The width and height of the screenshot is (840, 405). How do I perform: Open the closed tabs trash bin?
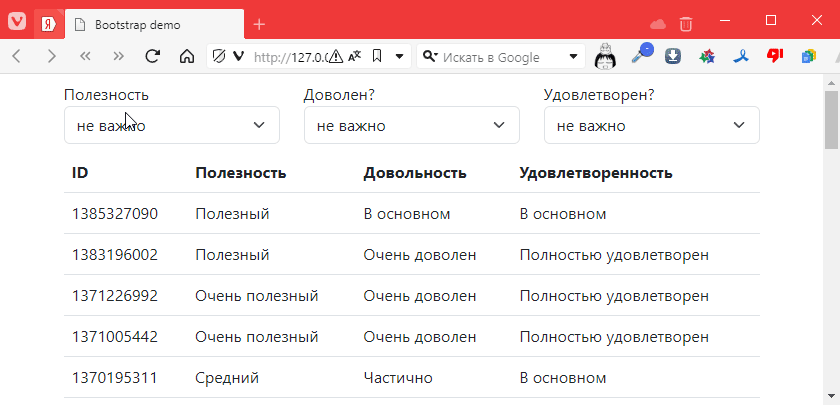[685, 24]
